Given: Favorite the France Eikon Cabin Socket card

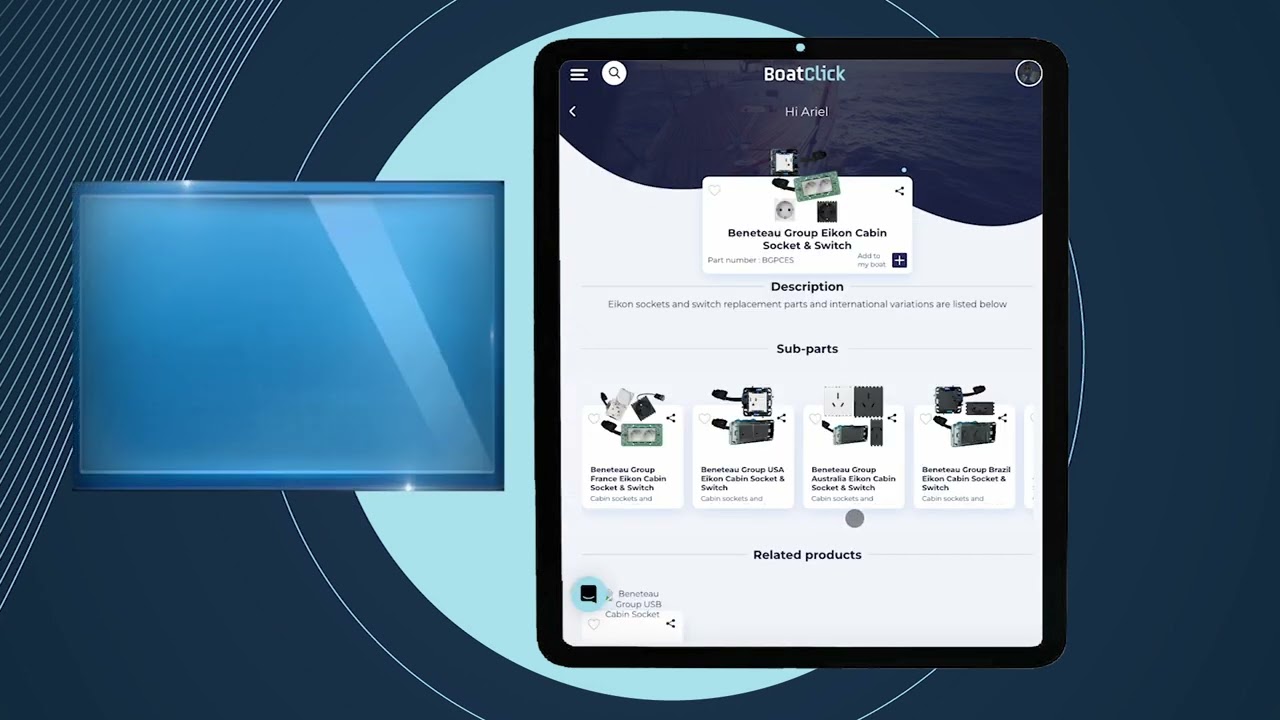Looking at the screenshot, I should tap(594, 418).
